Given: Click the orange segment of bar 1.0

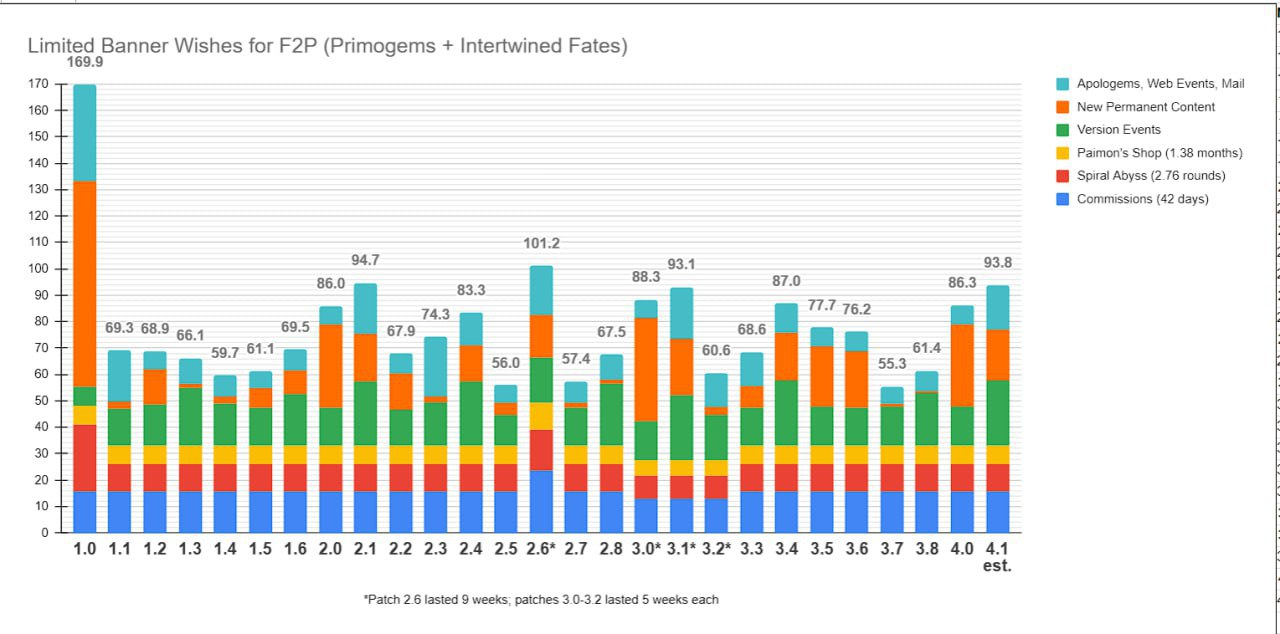Looking at the screenshot, I should [85, 284].
